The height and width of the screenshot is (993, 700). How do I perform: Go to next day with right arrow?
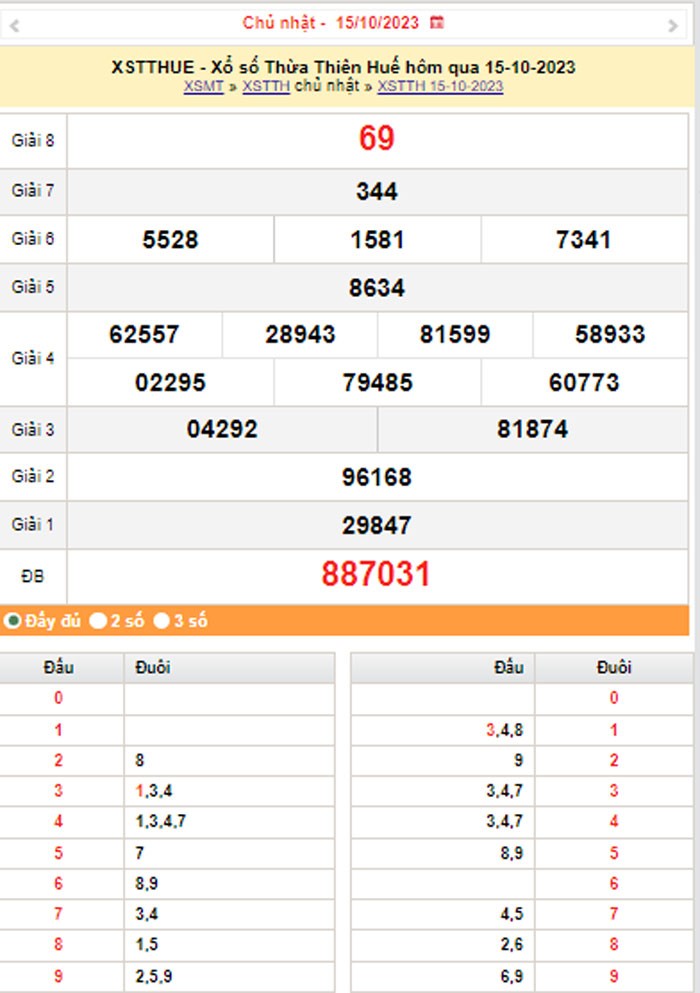pyautogui.click(x=673, y=25)
